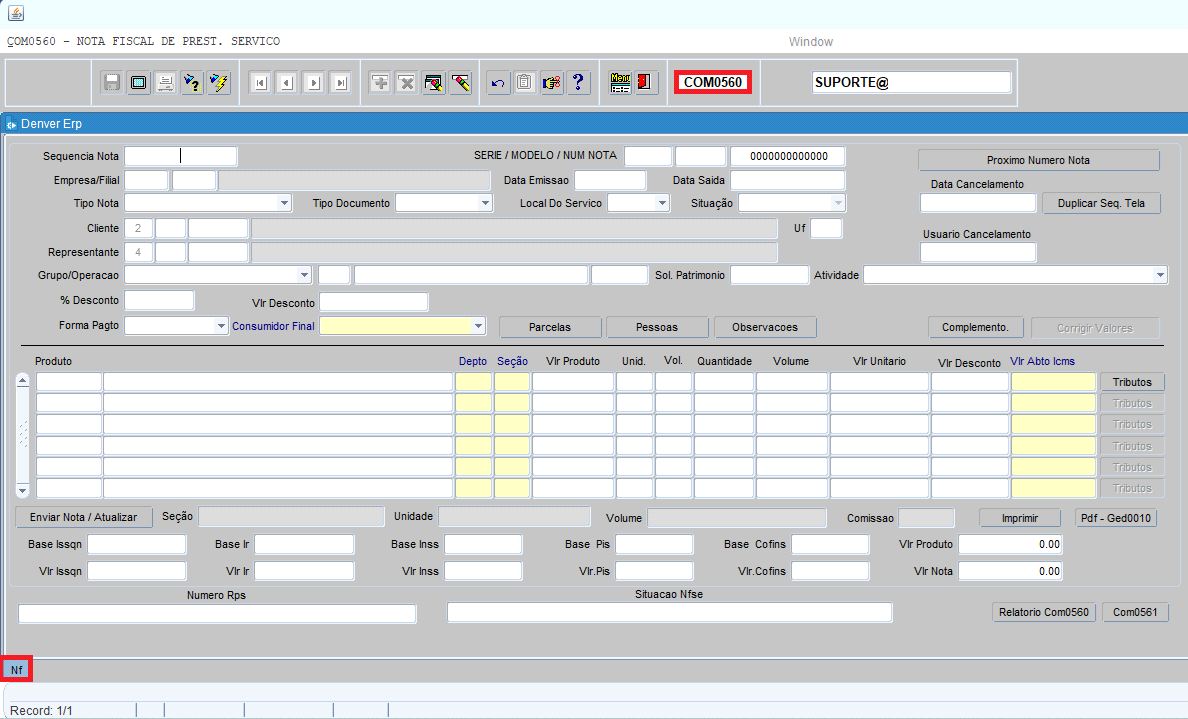Image resolution: width=1188 pixels, height=719 pixels.
Task: Click the Insert Record plus icon
Action: (x=380, y=82)
